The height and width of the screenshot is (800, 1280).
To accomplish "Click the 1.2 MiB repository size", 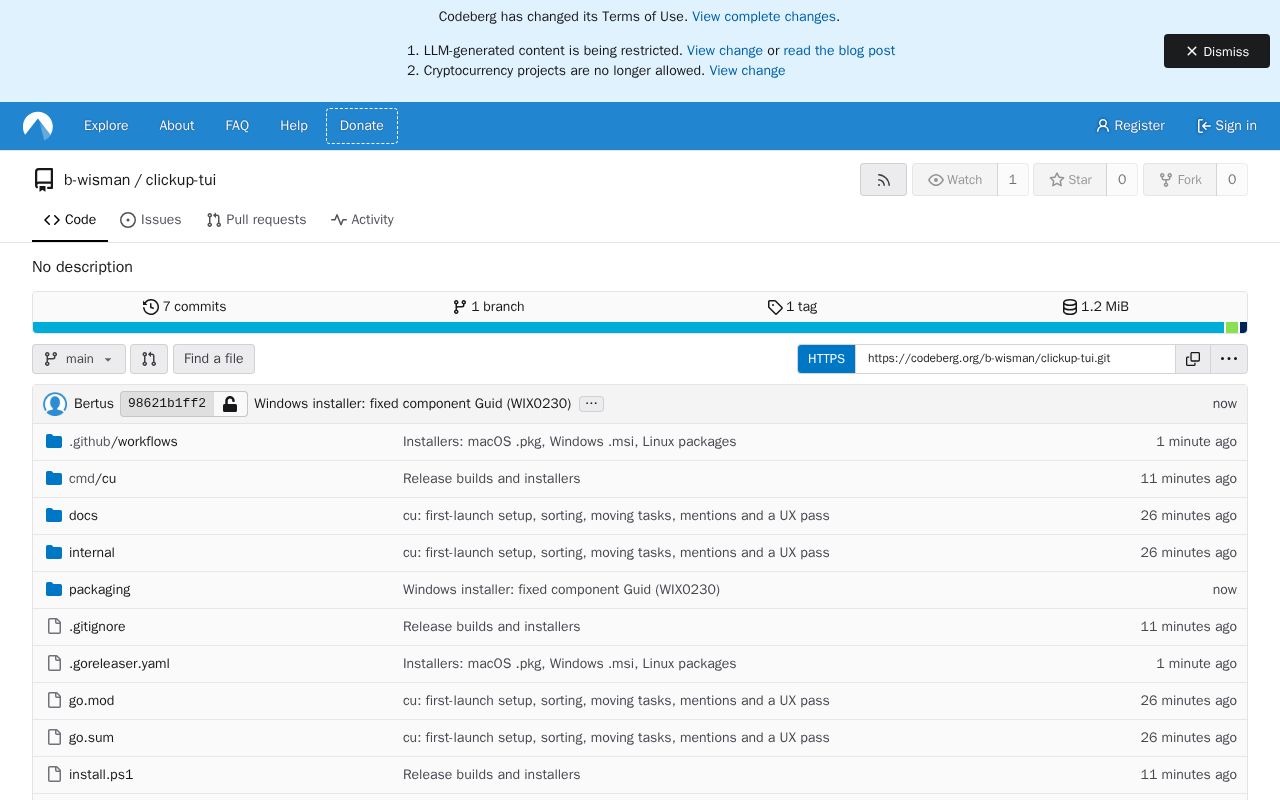I will point(1095,307).
